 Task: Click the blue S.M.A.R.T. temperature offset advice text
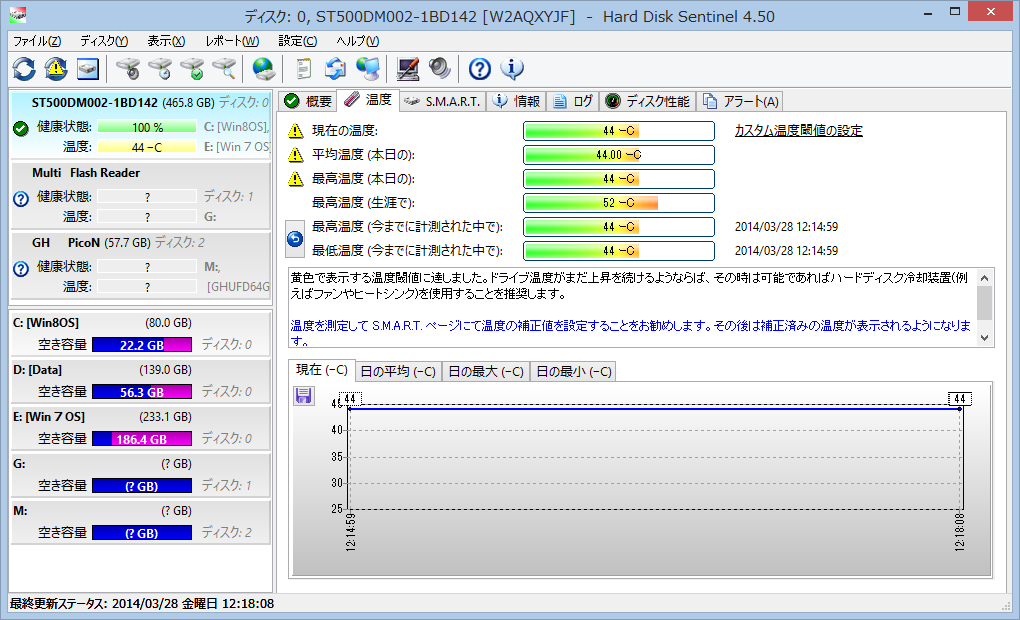(630, 332)
